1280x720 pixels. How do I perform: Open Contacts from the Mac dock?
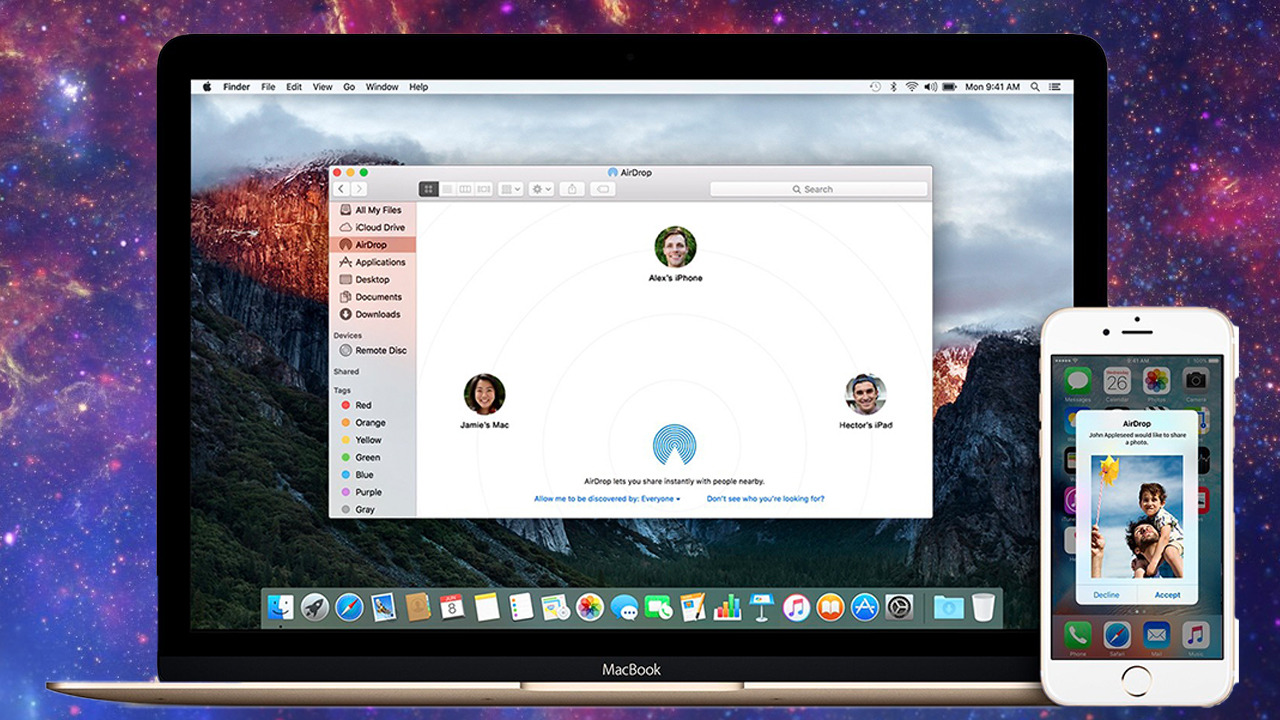[418, 606]
